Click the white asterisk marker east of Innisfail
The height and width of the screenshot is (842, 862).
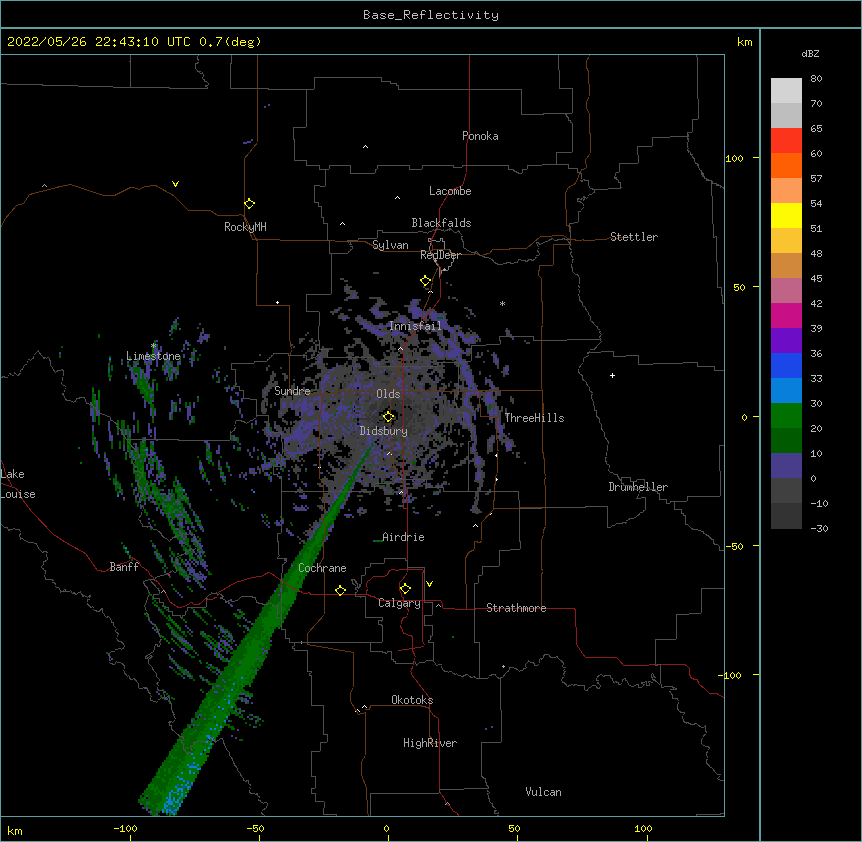tap(502, 304)
